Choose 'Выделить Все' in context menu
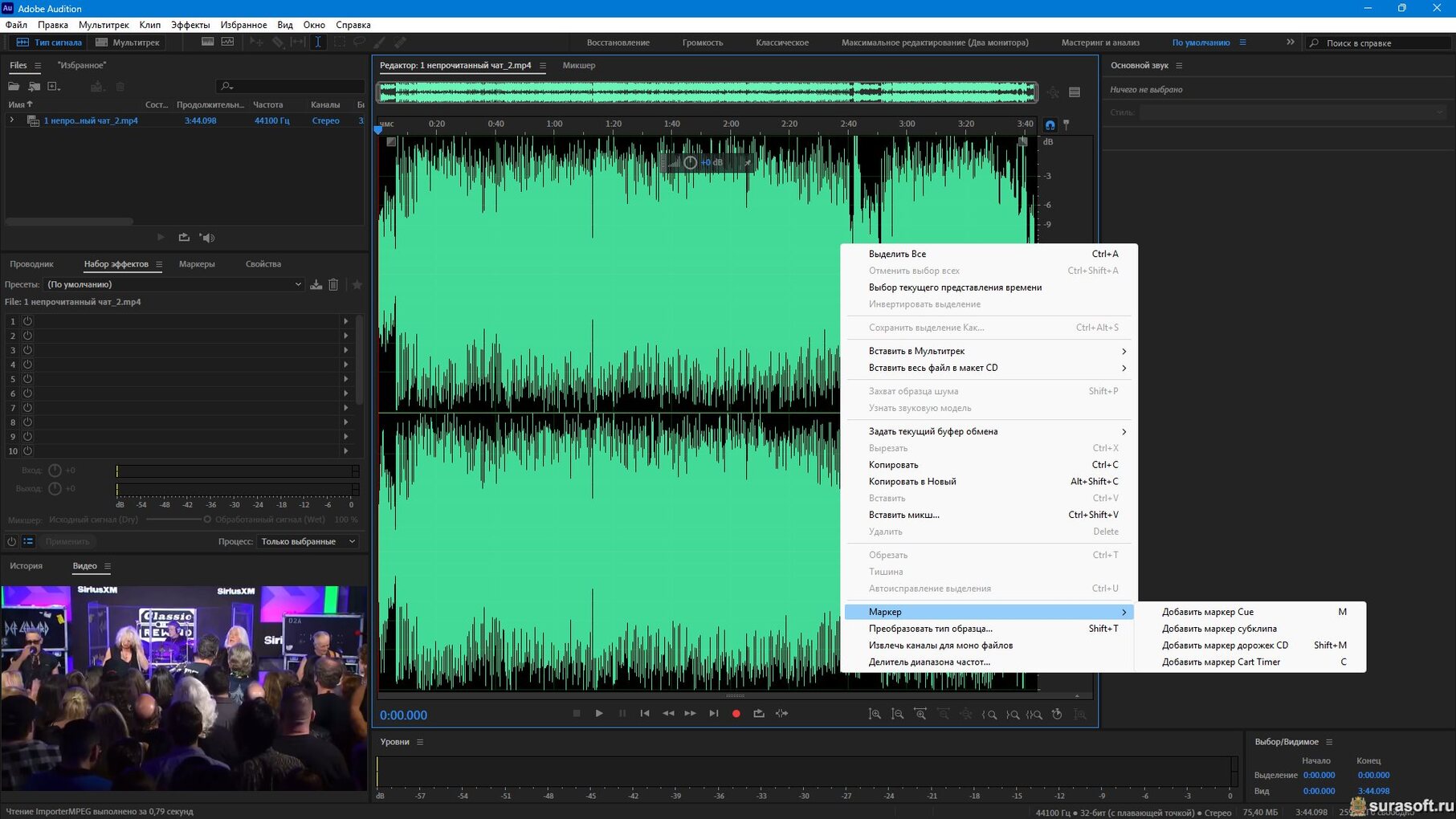This screenshot has width=1456, height=819. pos(989,254)
